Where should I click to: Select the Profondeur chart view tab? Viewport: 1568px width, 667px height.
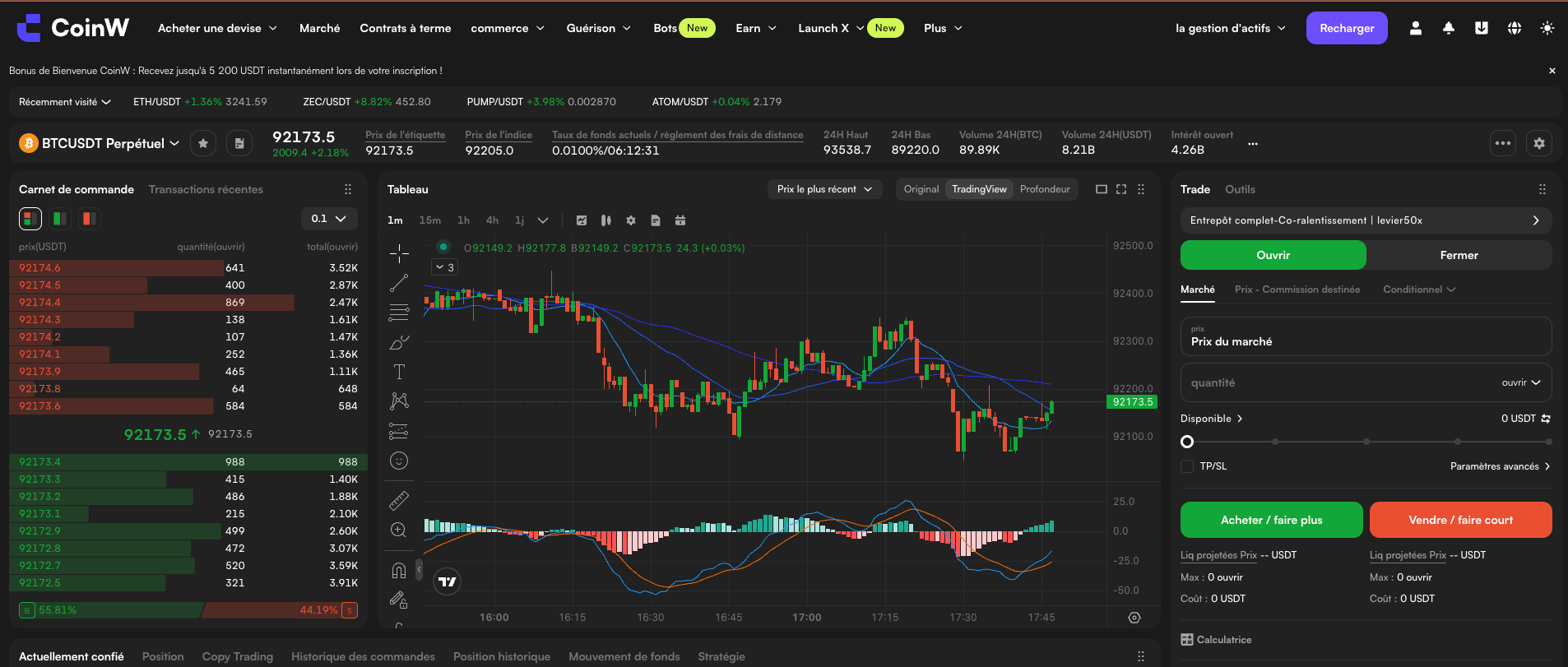(x=1045, y=189)
